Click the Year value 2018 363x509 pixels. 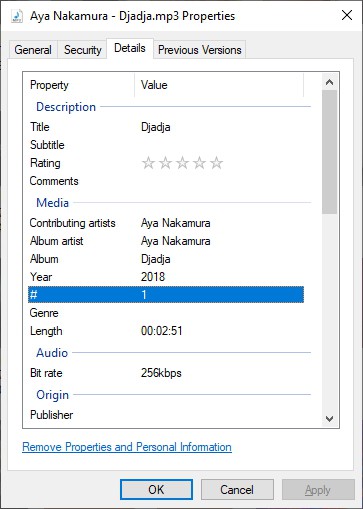click(153, 277)
